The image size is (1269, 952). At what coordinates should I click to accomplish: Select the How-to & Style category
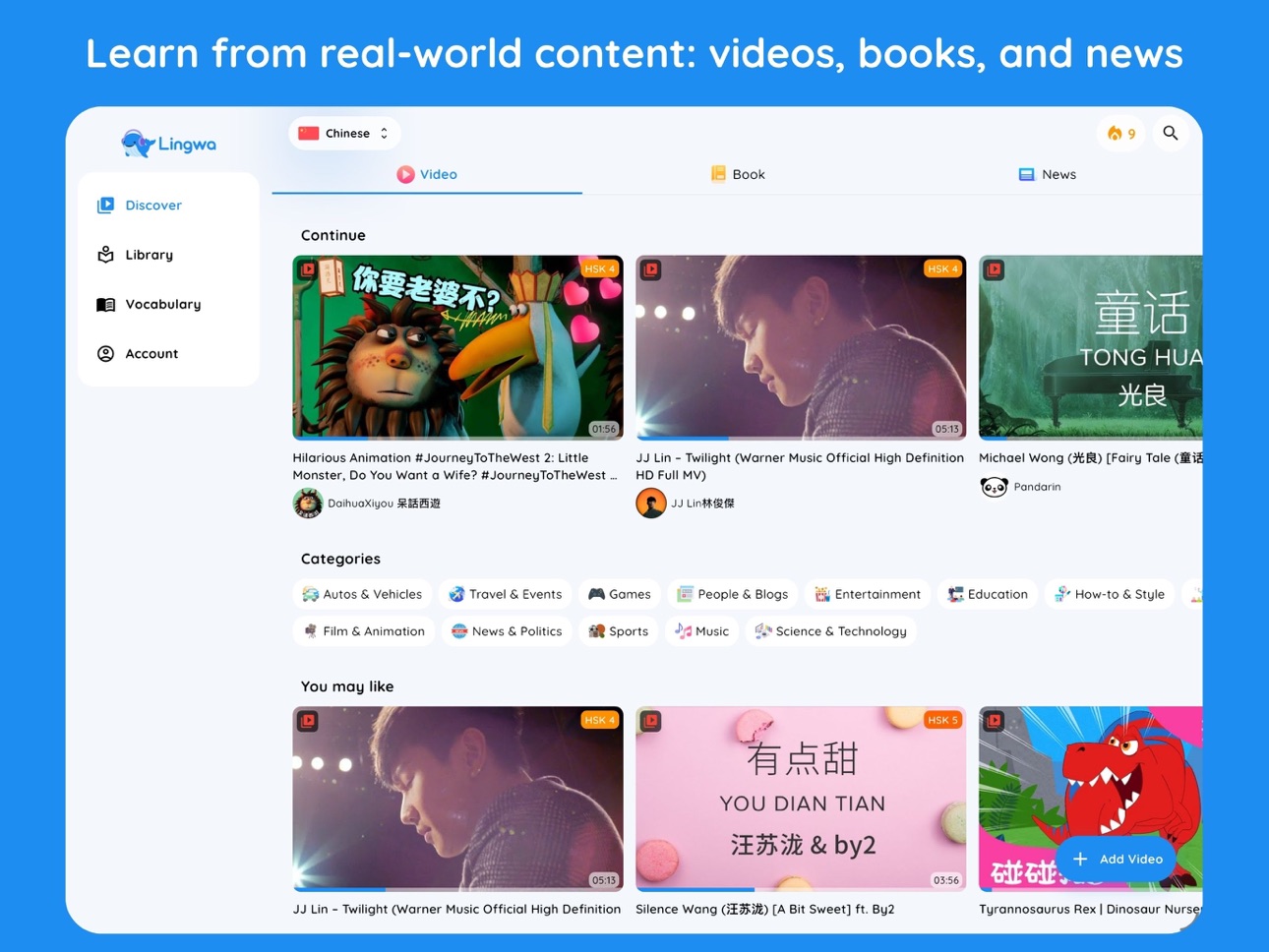1110,594
